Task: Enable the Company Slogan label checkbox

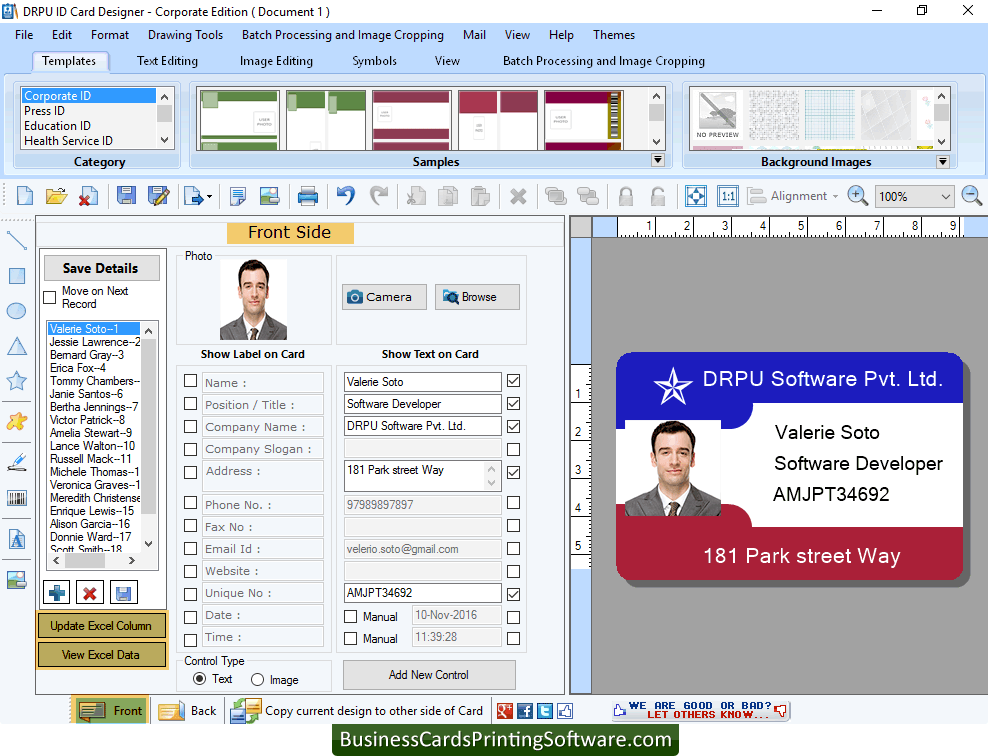Action: point(190,449)
